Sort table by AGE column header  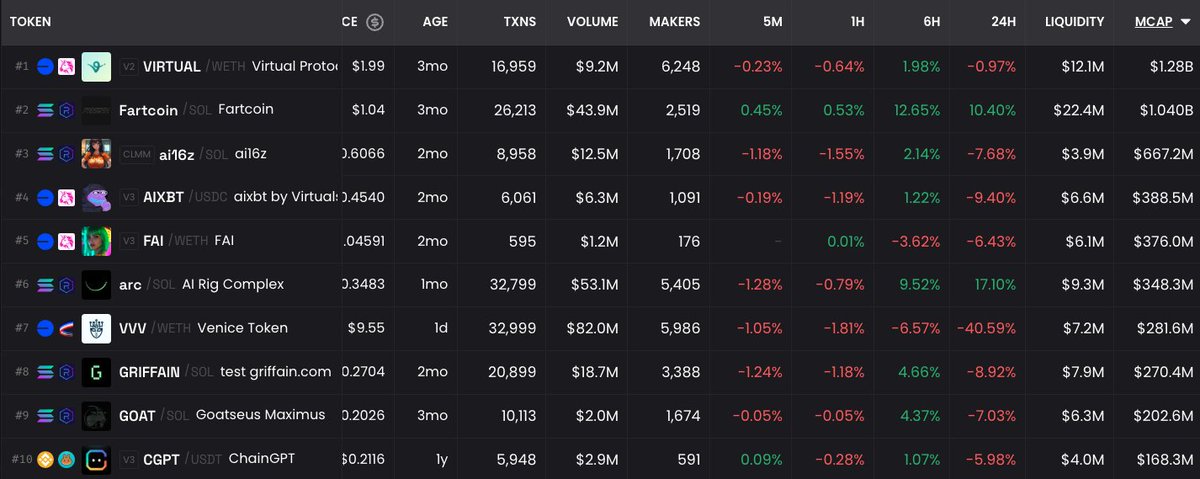435,22
